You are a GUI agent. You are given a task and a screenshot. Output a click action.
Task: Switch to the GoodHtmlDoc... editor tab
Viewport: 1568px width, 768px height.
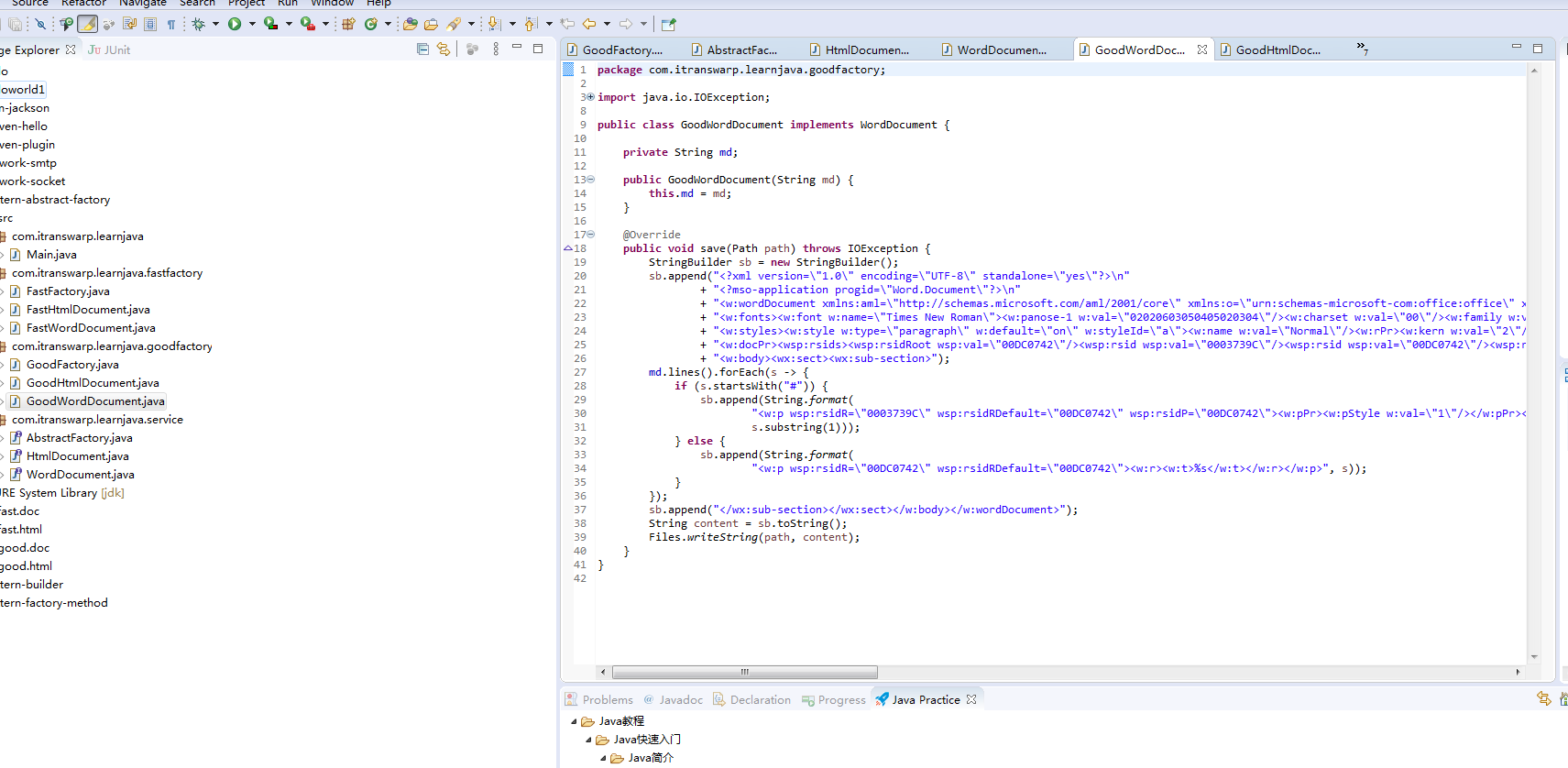pyautogui.click(x=1277, y=49)
